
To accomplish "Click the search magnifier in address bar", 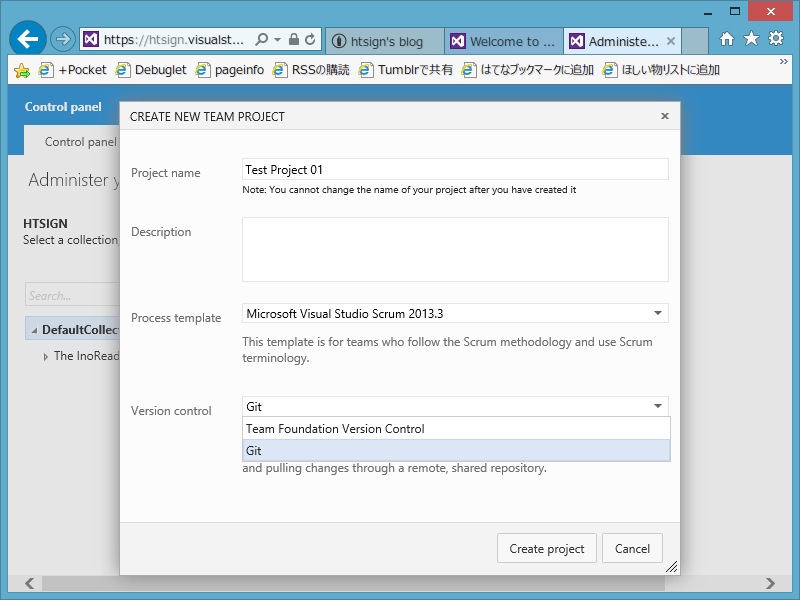I will click(261, 39).
